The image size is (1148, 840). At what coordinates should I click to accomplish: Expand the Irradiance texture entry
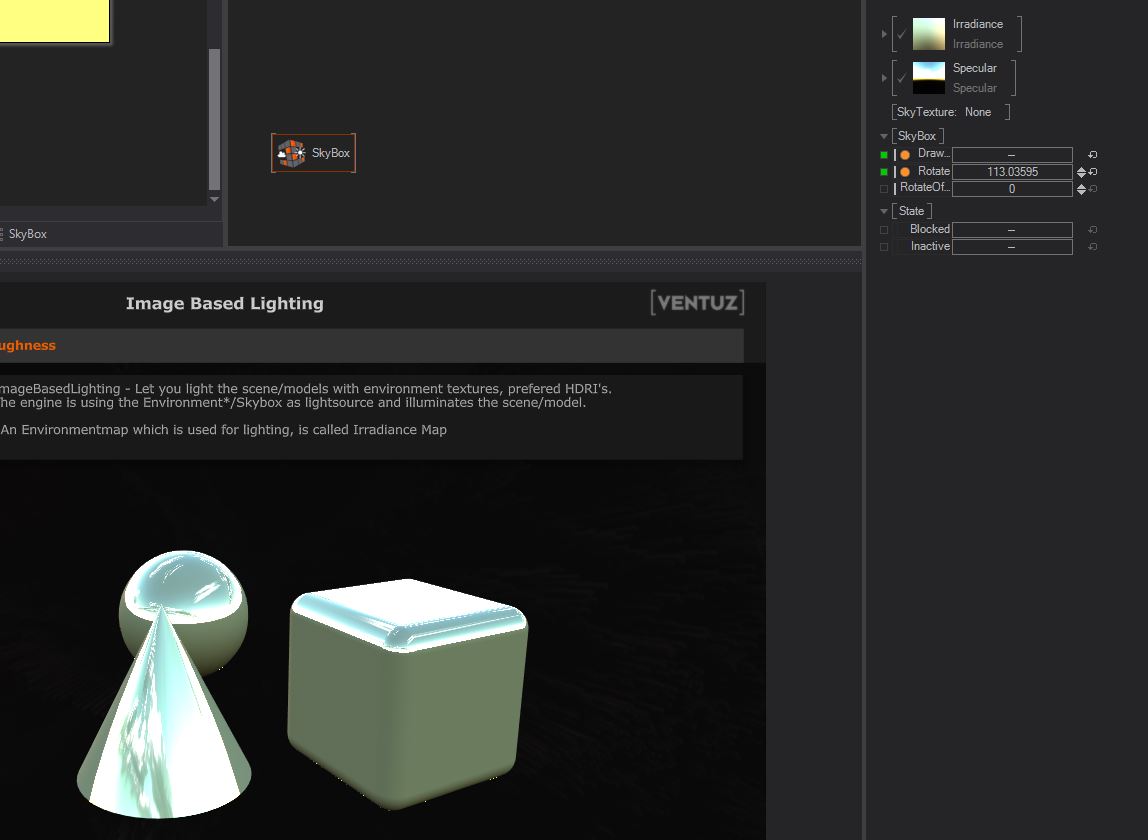coord(884,34)
